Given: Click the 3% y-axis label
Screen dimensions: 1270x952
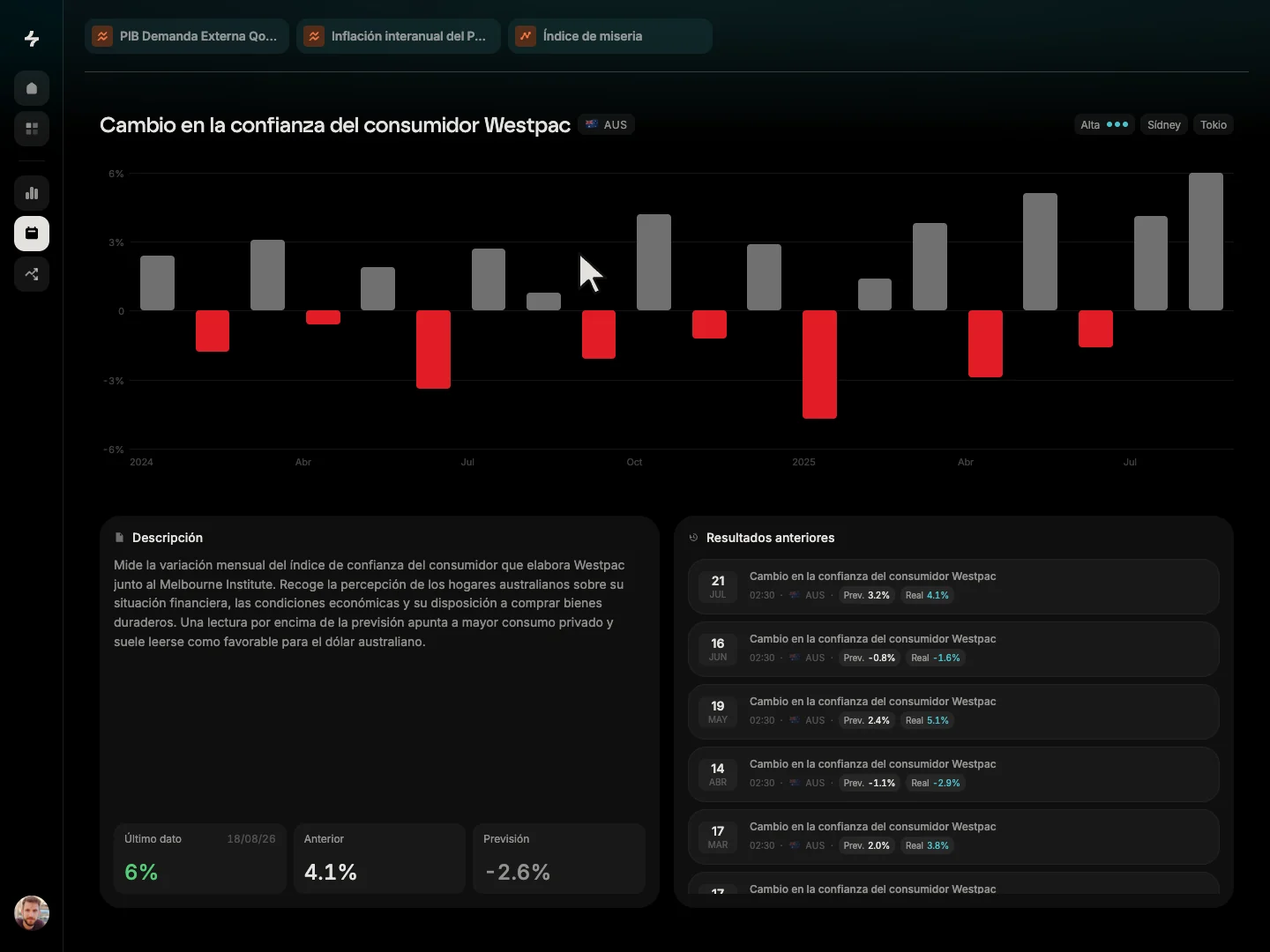Looking at the screenshot, I should [x=116, y=242].
